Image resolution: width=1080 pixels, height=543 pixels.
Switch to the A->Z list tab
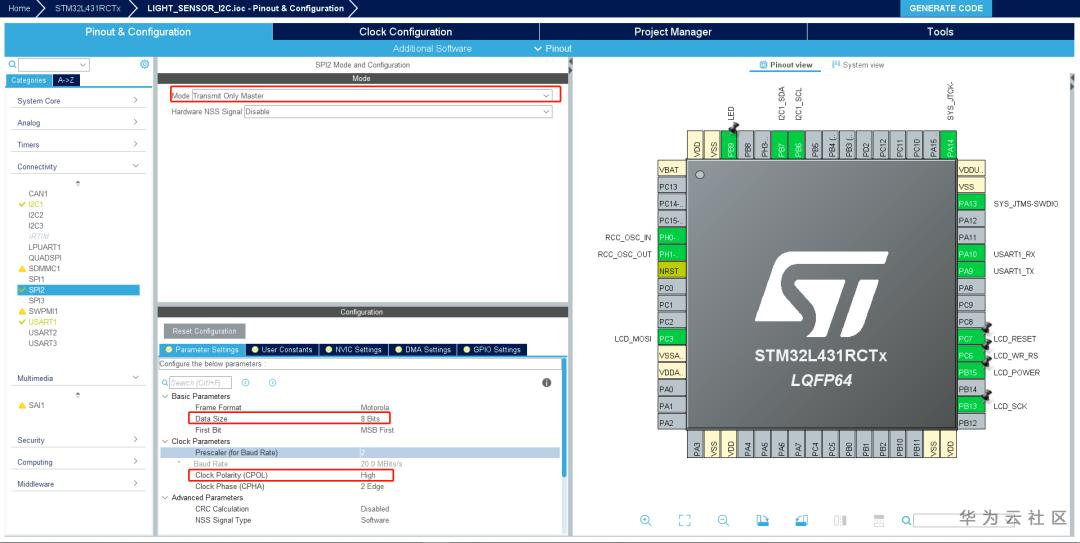pos(66,81)
